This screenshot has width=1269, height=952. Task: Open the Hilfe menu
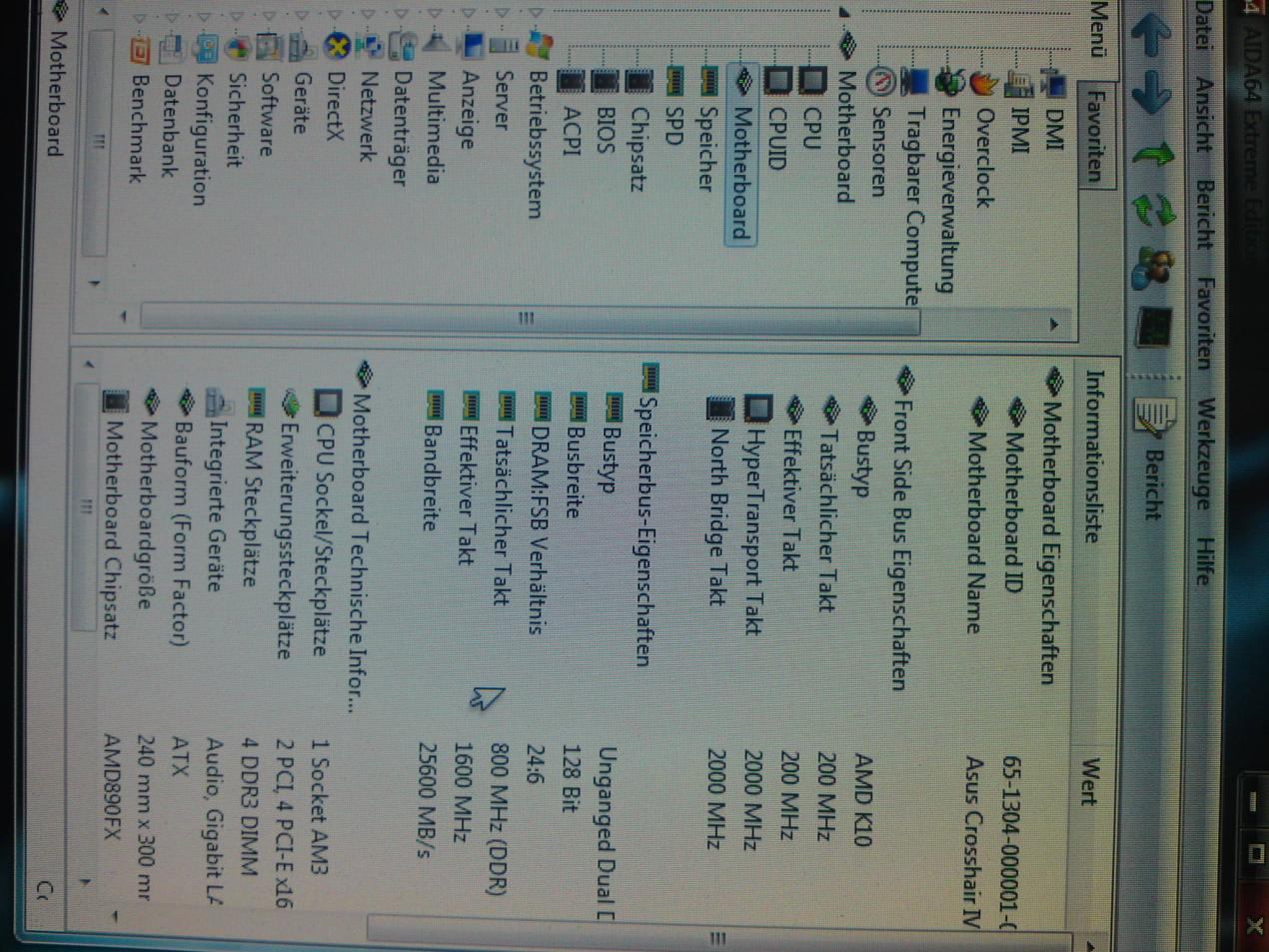coord(1206,561)
